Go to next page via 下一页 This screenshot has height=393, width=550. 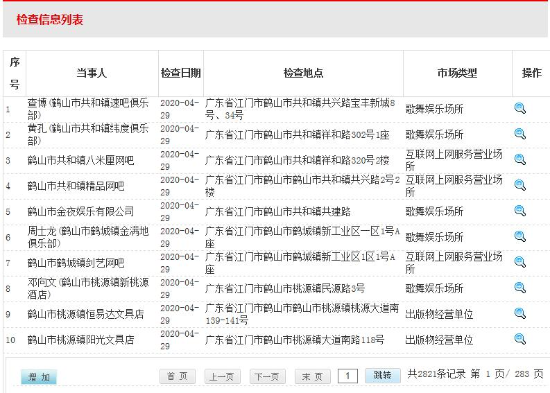[267, 377]
